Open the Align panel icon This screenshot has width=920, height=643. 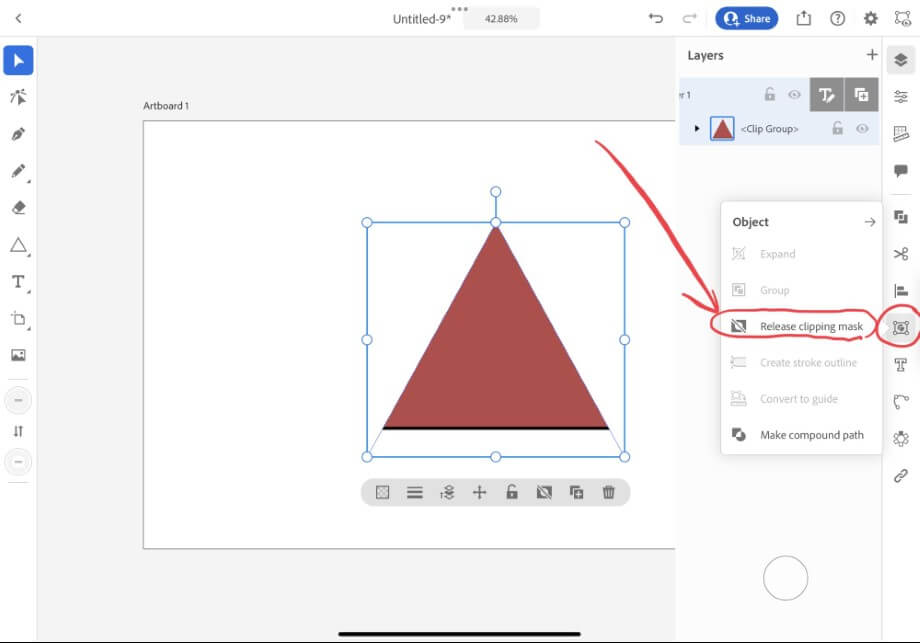point(901,290)
